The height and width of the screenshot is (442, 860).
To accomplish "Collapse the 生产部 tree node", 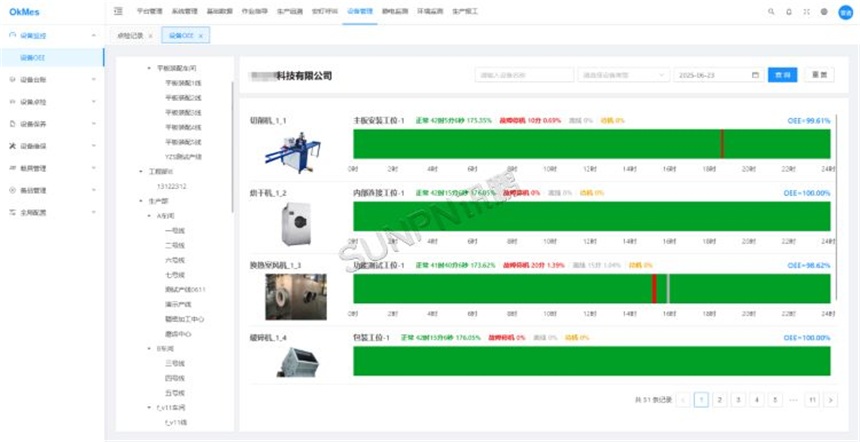I will 141,201.
